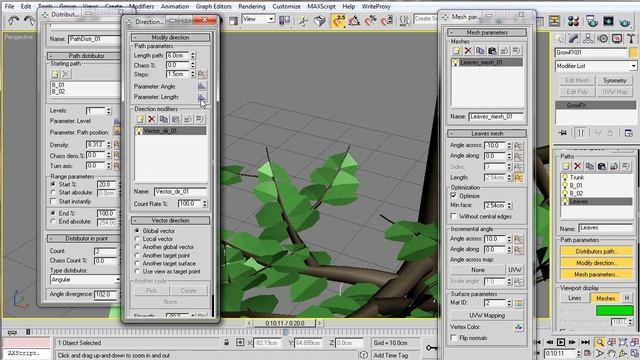Enable the Optimize checkbox

pyautogui.click(x=453, y=196)
